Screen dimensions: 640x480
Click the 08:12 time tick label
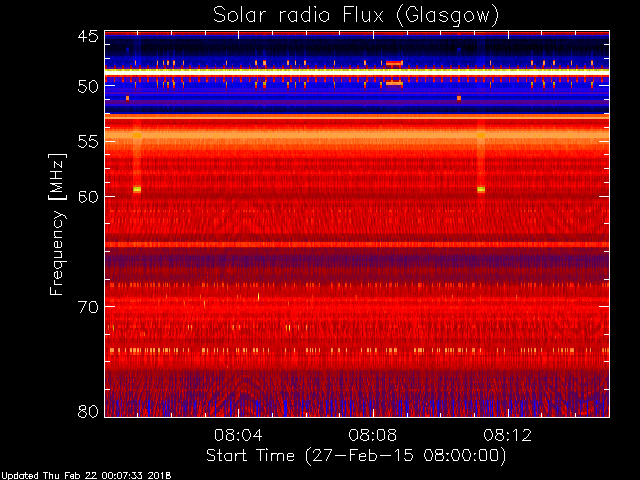[508, 435]
